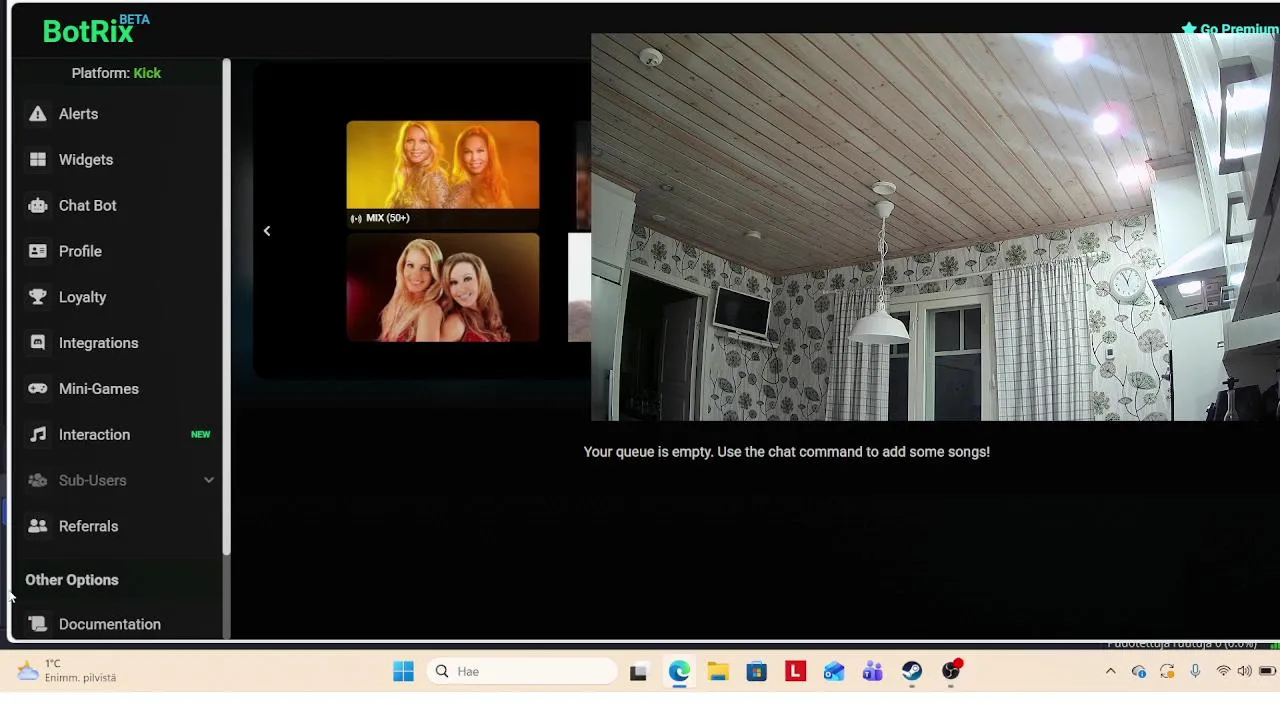Click the Go Premium star icon

point(1189,29)
